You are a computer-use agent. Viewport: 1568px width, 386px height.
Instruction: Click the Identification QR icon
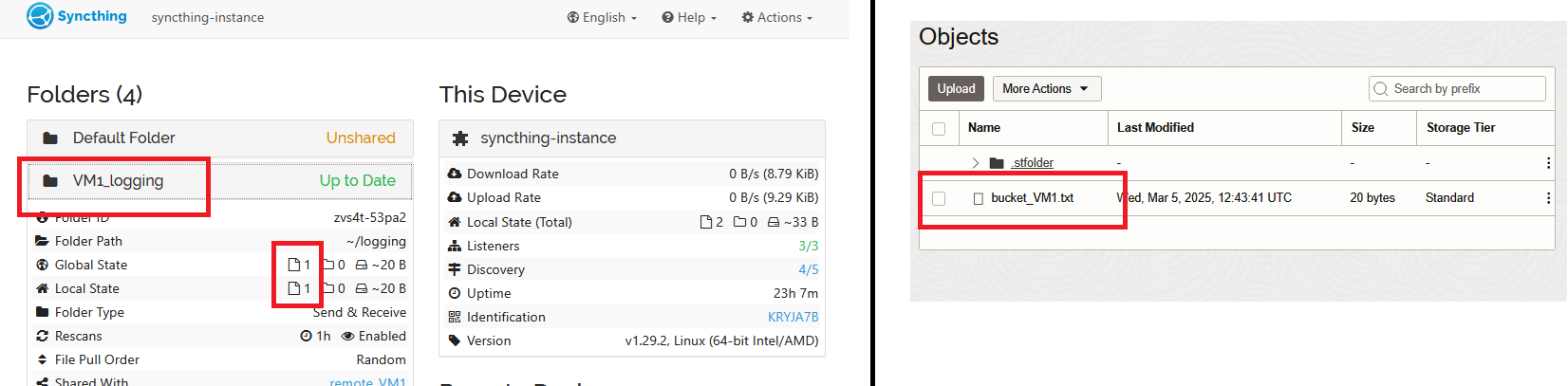click(455, 317)
